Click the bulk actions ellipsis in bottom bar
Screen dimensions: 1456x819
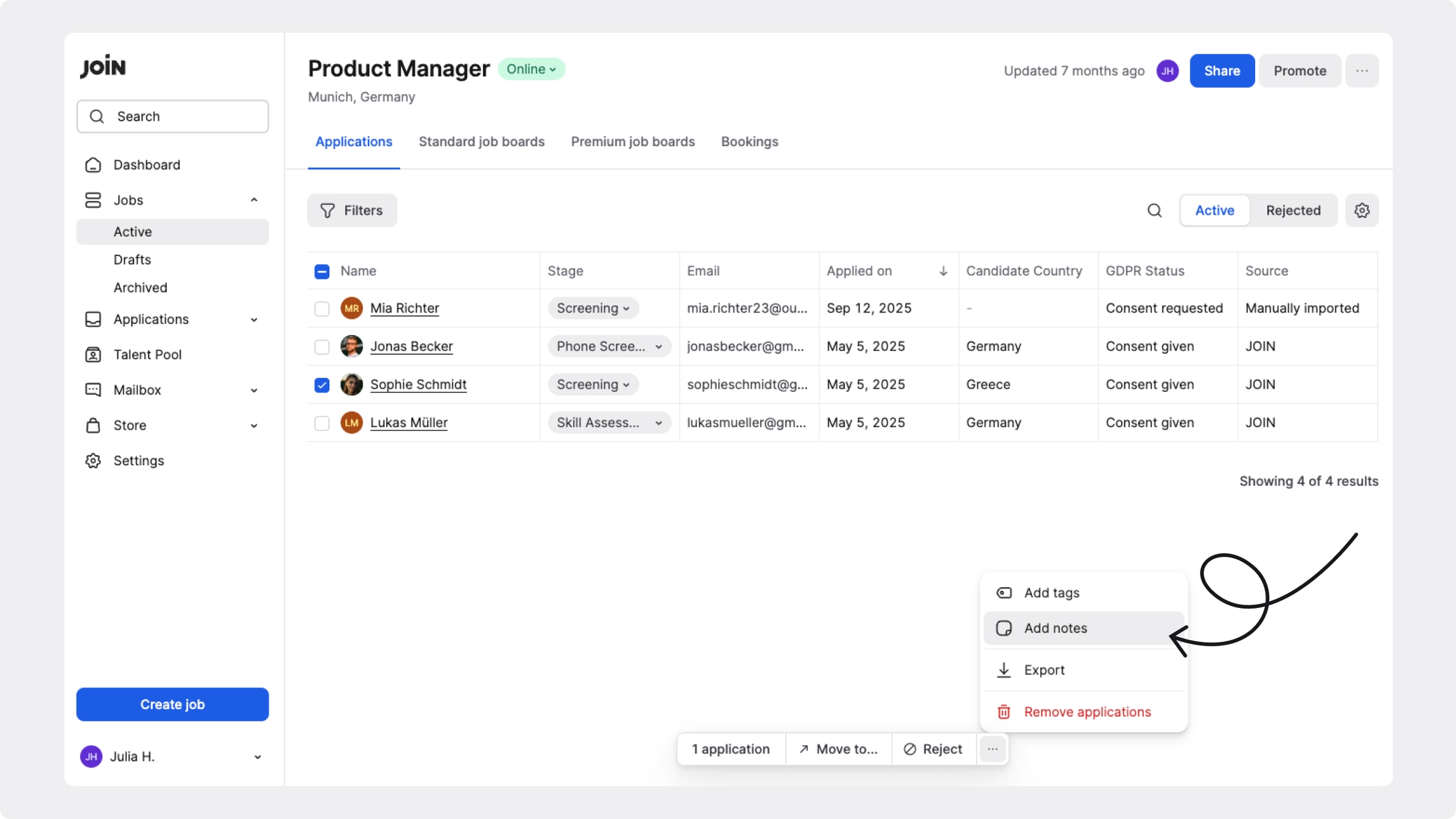992,749
